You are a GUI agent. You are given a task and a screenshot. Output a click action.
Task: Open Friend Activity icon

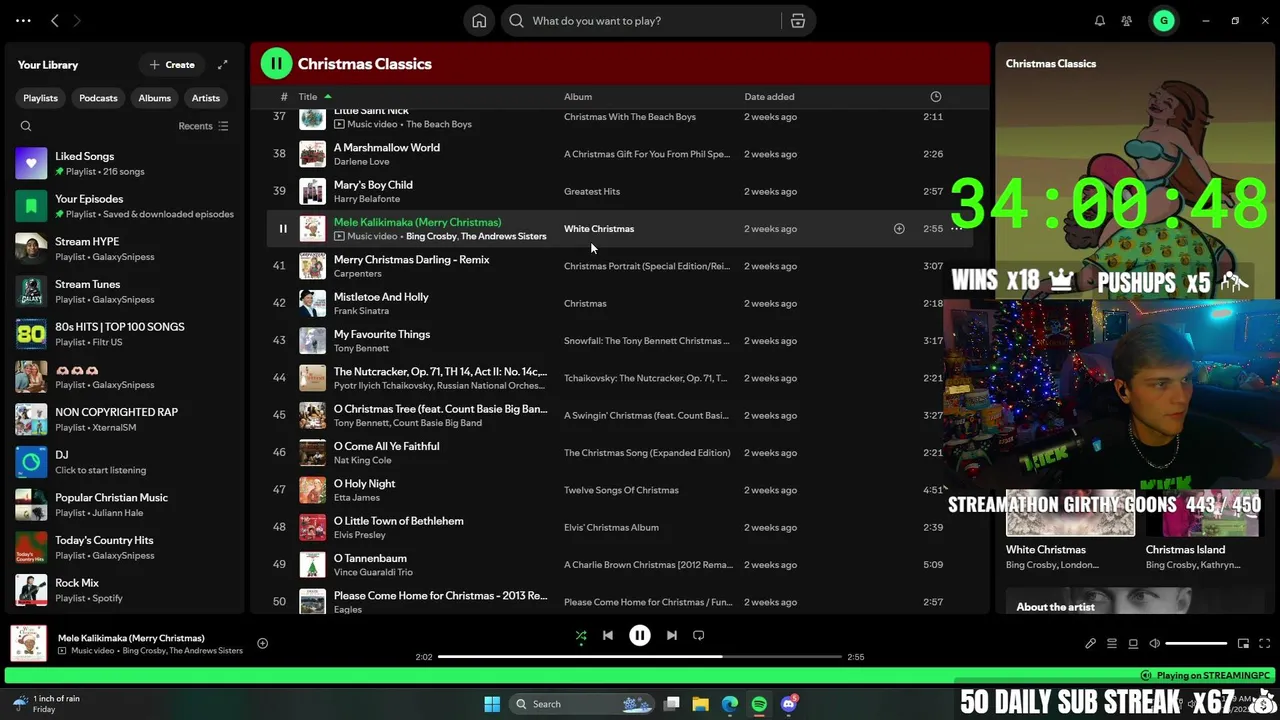[1127, 21]
